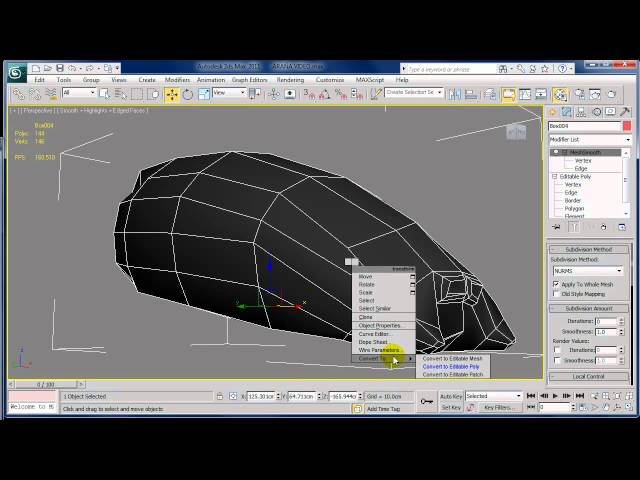
Task: Click the Save File floppy icon
Action: 60,68
